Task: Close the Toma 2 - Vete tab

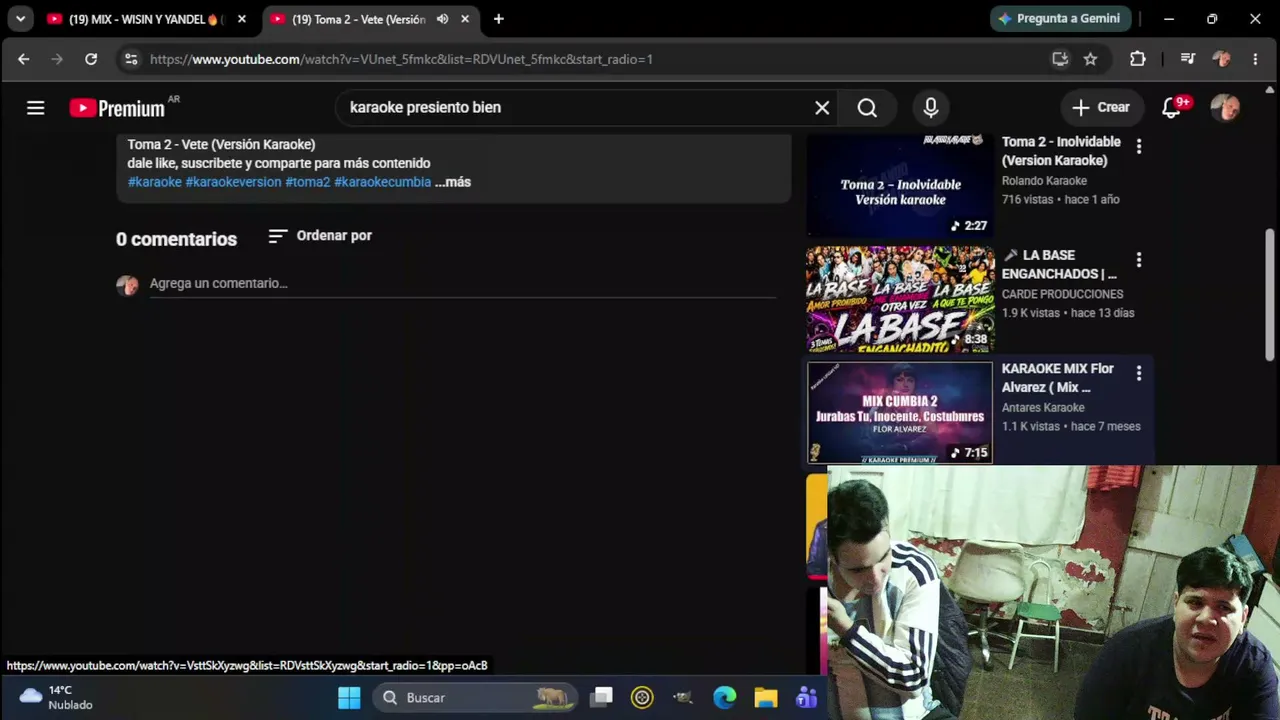Action: click(465, 19)
